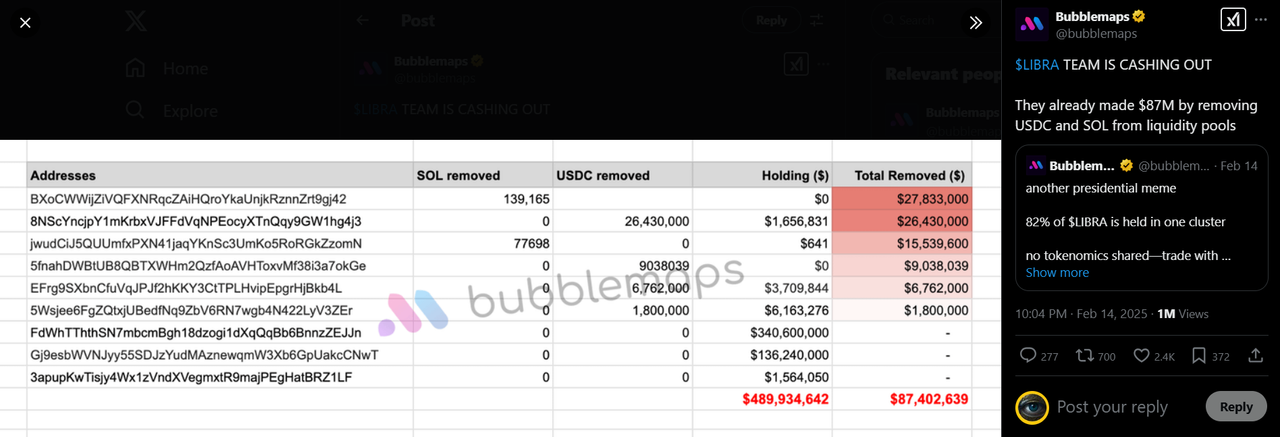
Task: Collapse the side panel with the double chevron
Action: [x=975, y=22]
